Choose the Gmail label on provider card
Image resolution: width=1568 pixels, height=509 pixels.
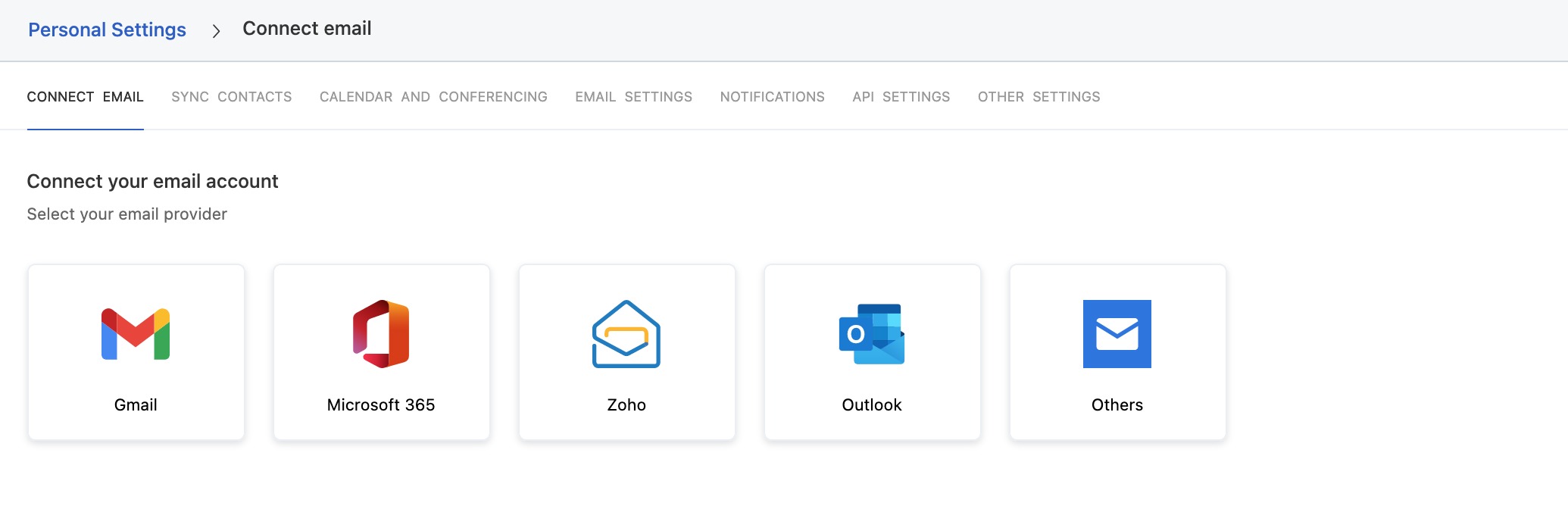point(136,405)
